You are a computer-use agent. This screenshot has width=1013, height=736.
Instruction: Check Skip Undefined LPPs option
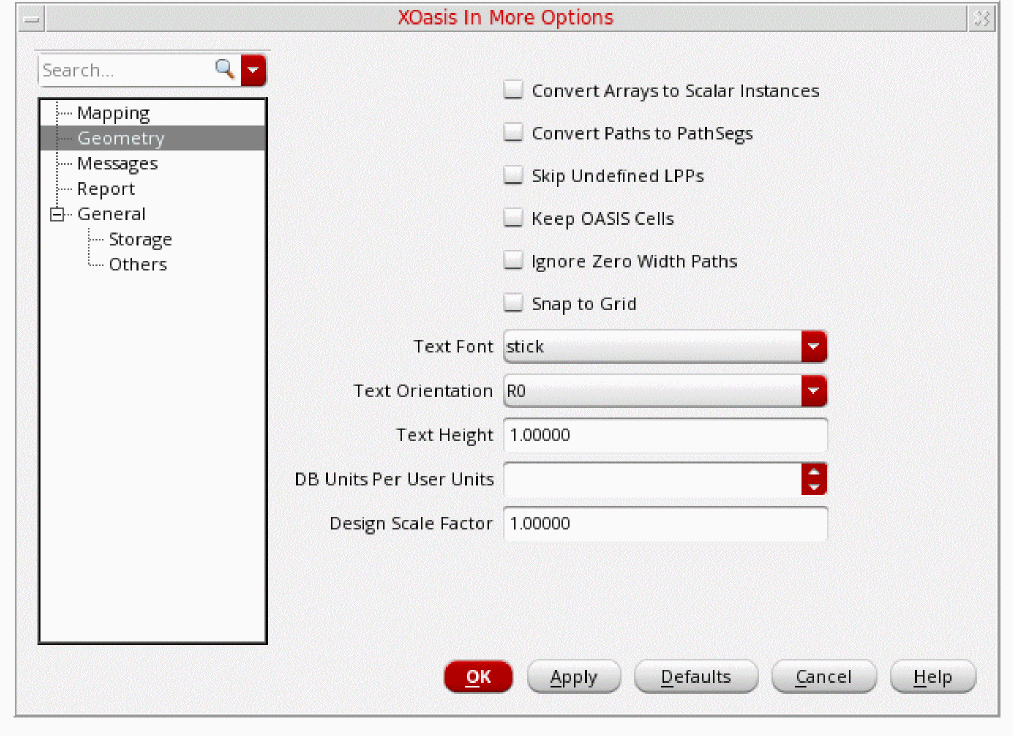click(513, 176)
